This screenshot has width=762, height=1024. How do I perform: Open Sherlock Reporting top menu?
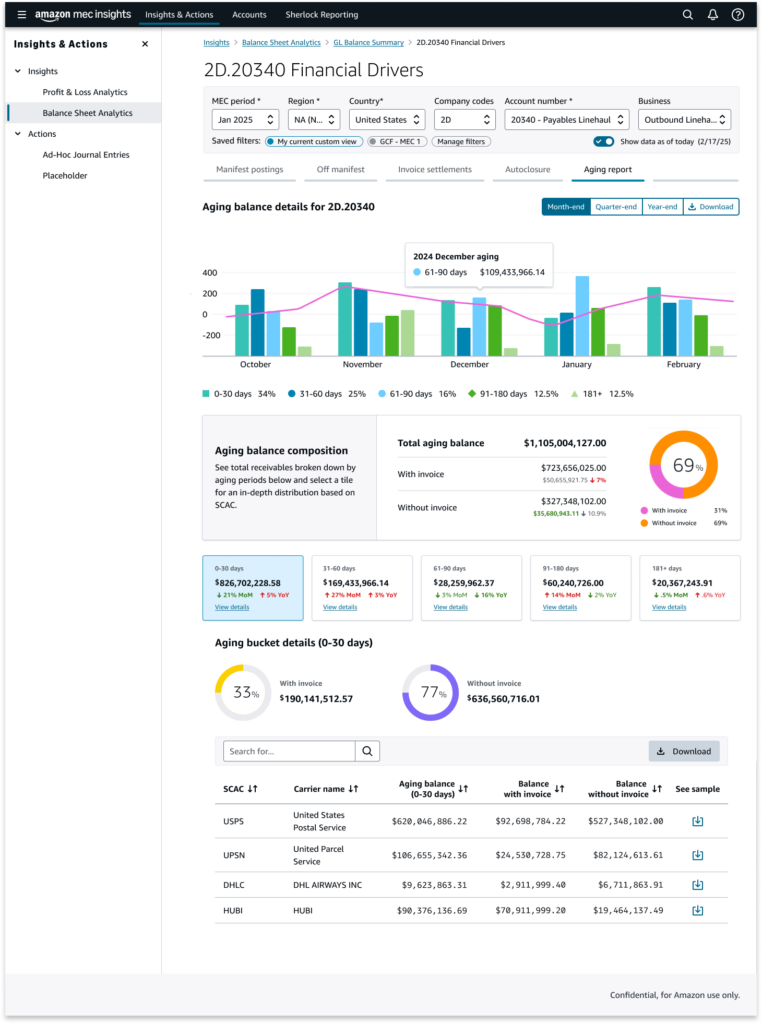[322, 14]
